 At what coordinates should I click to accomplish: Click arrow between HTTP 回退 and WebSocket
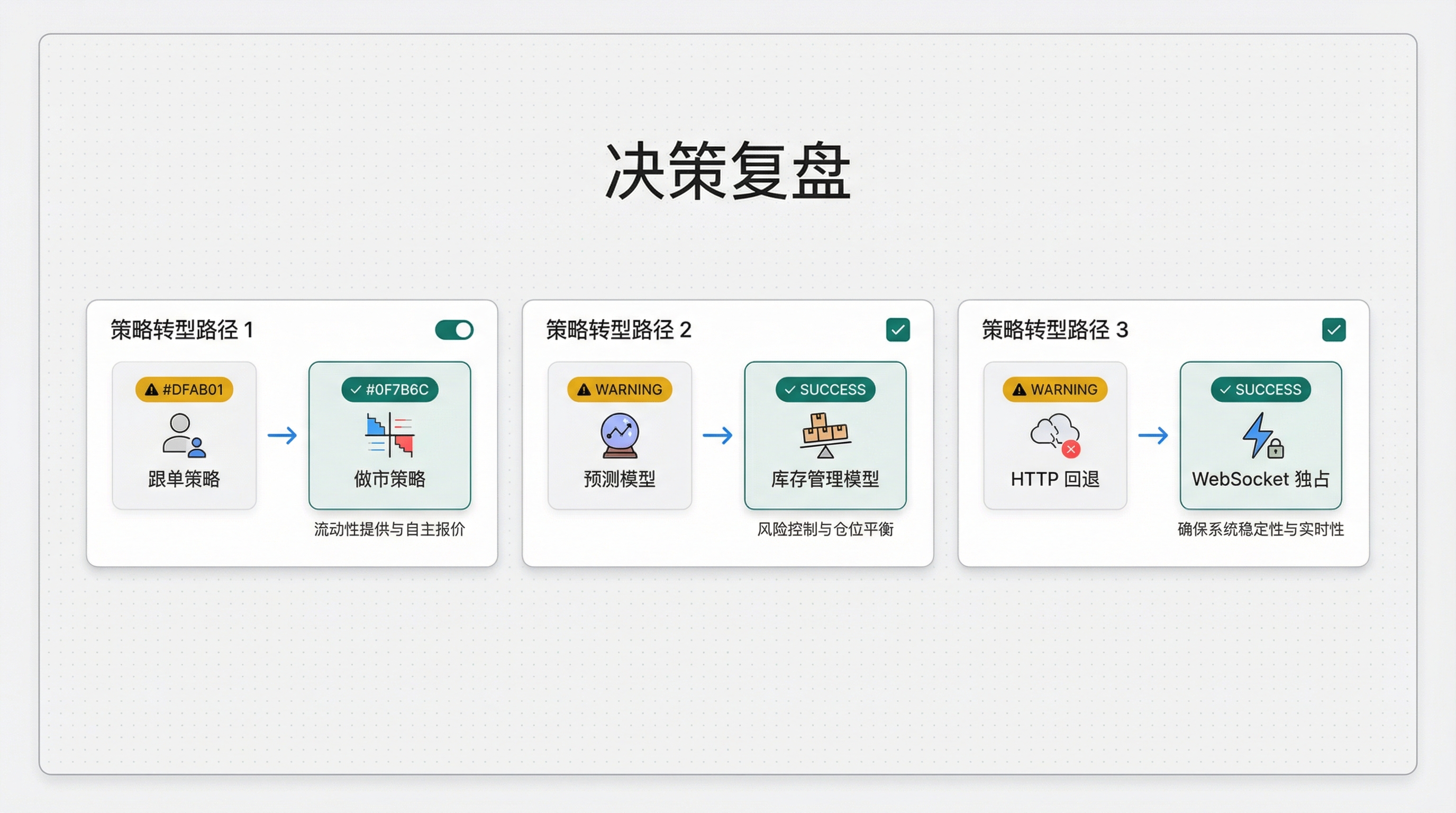[1153, 435]
